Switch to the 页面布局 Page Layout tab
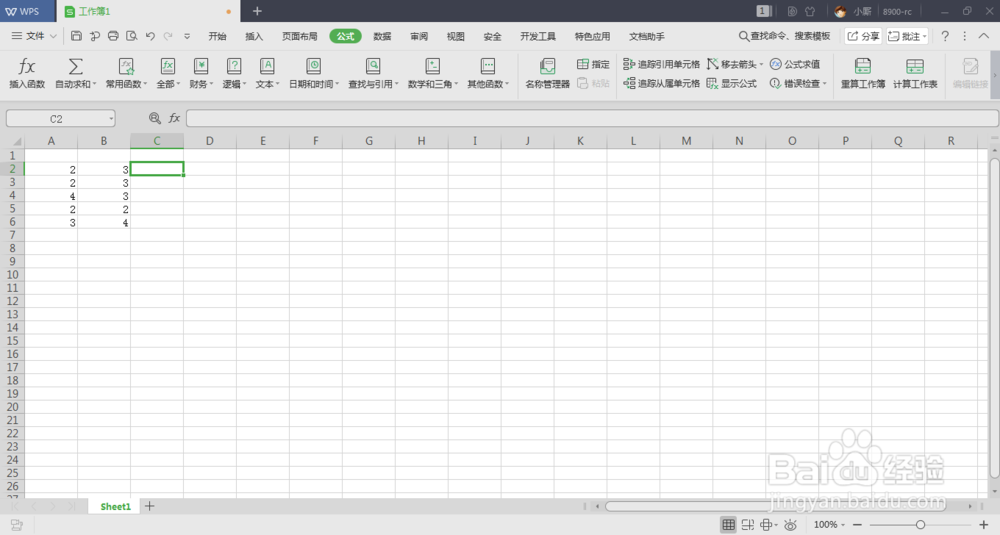This screenshot has height=535, width=1000. (x=300, y=36)
